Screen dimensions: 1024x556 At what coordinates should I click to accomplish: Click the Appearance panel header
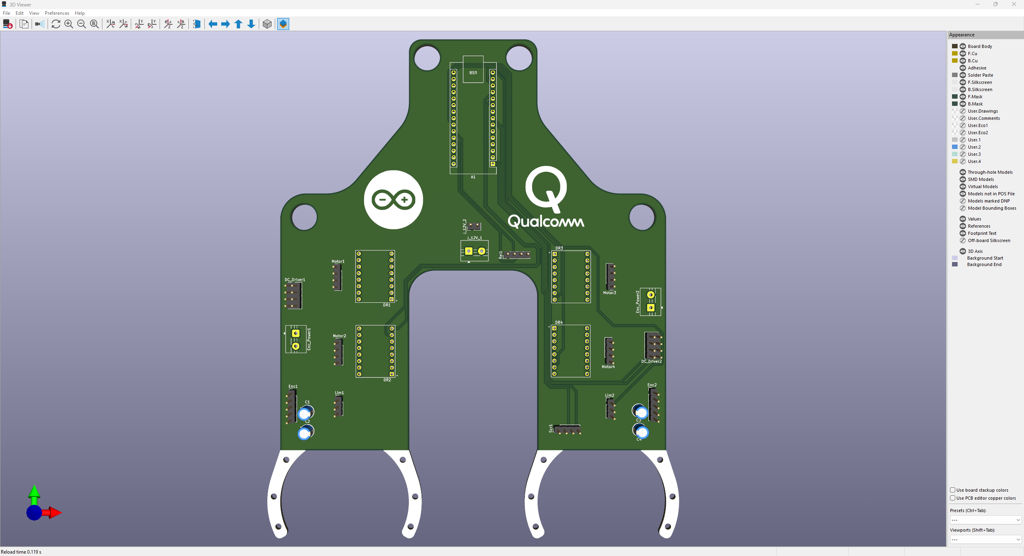pyautogui.click(x=985, y=35)
